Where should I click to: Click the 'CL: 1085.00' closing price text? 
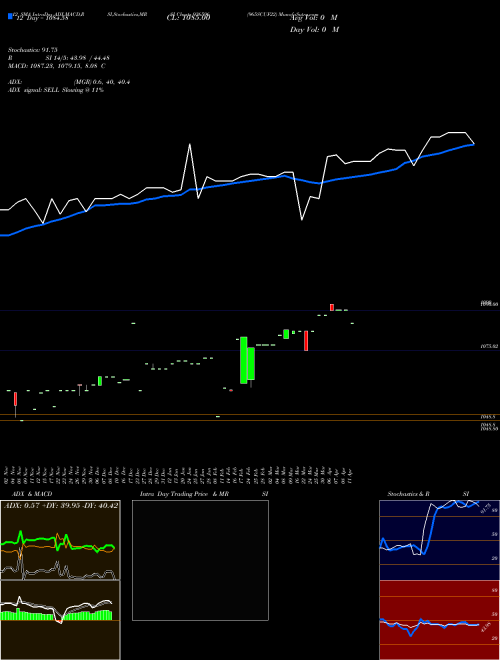pyautogui.click(x=189, y=17)
